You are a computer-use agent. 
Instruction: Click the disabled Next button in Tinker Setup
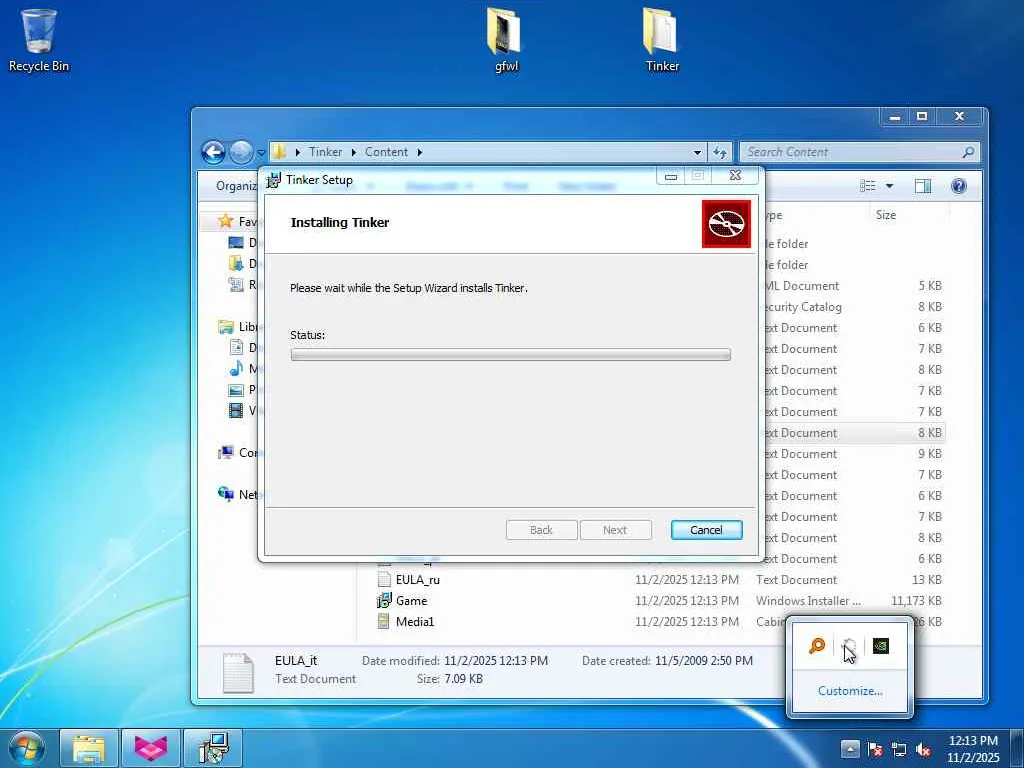pos(615,530)
